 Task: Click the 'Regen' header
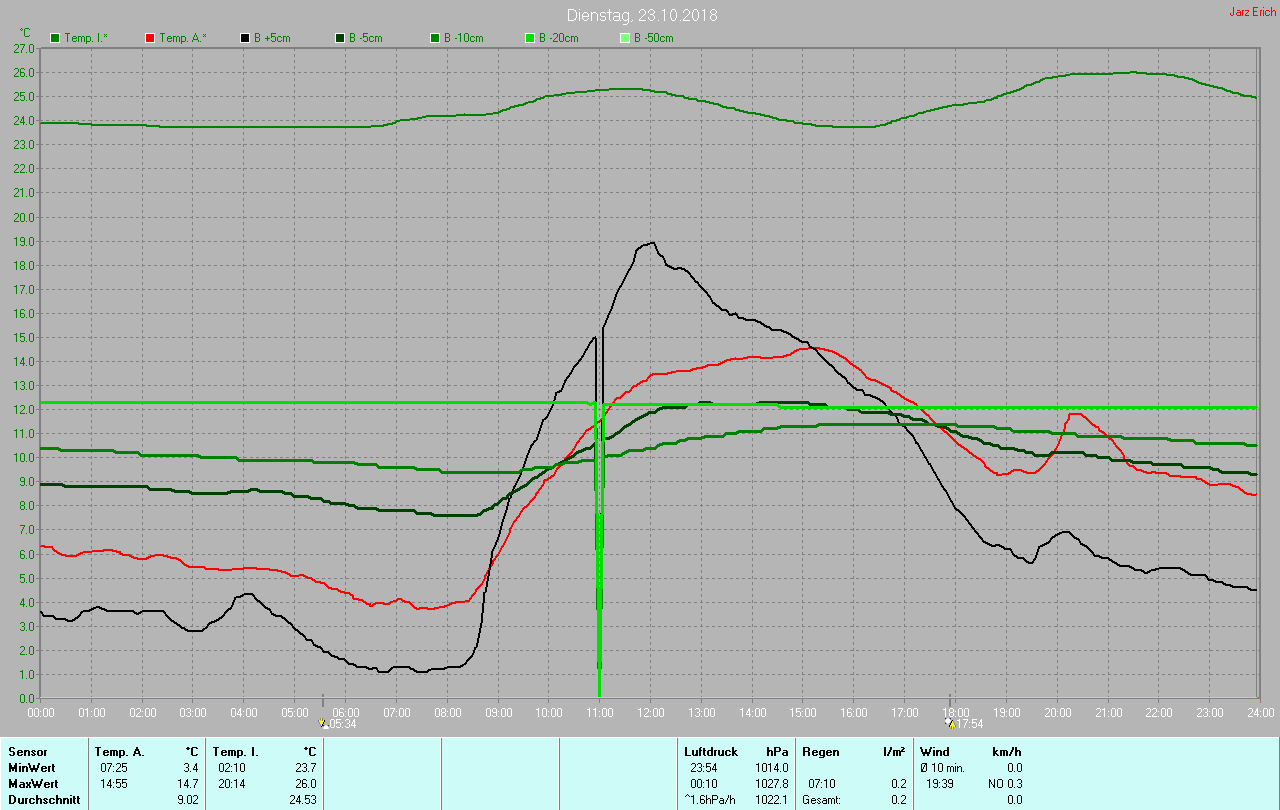pos(821,752)
